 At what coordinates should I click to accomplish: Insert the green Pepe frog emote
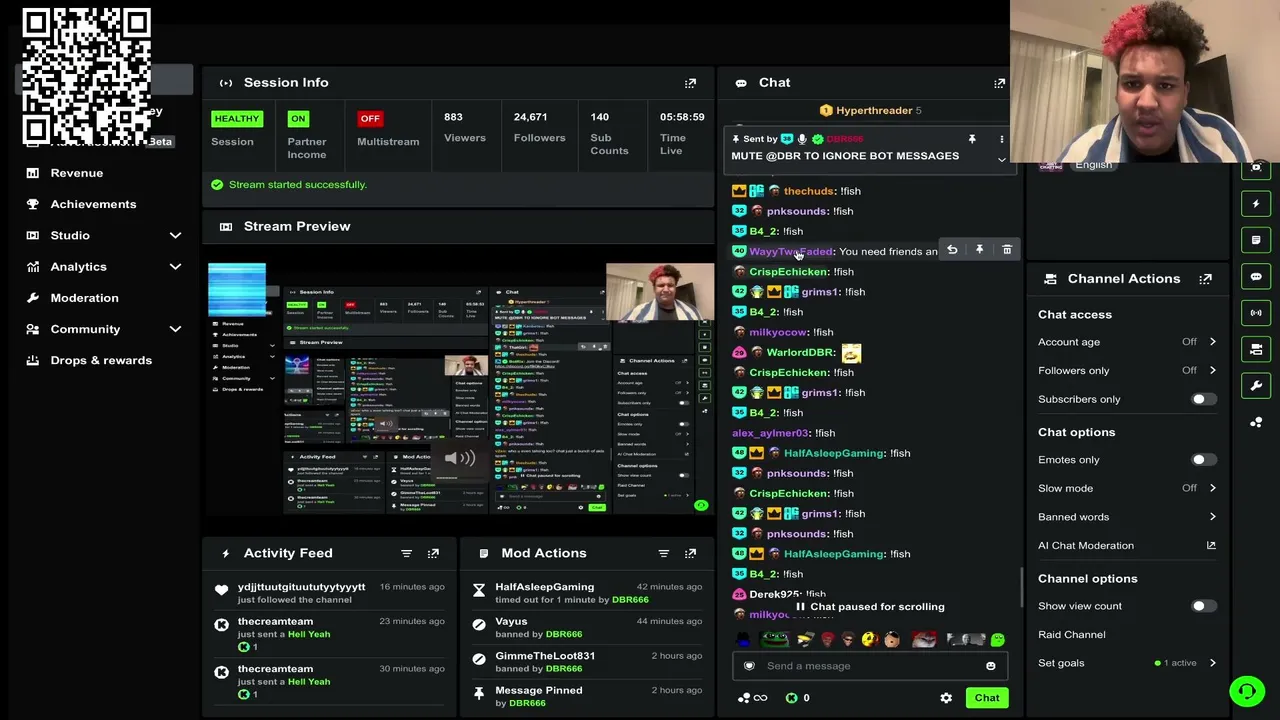tap(775, 640)
